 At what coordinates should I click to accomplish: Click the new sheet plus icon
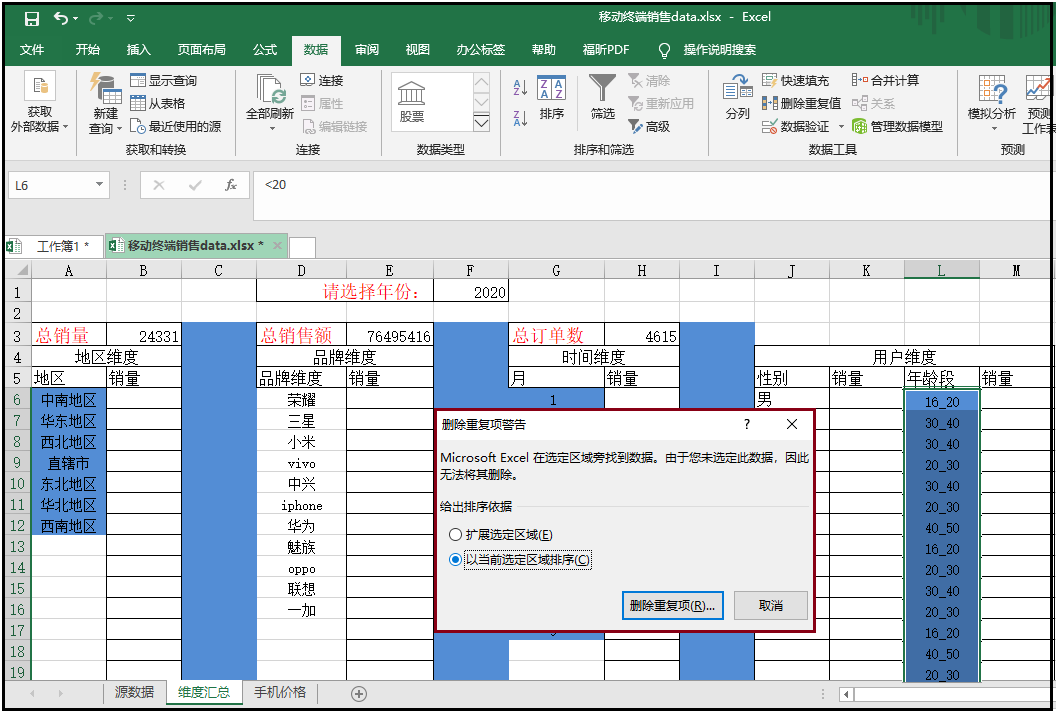point(359,693)
